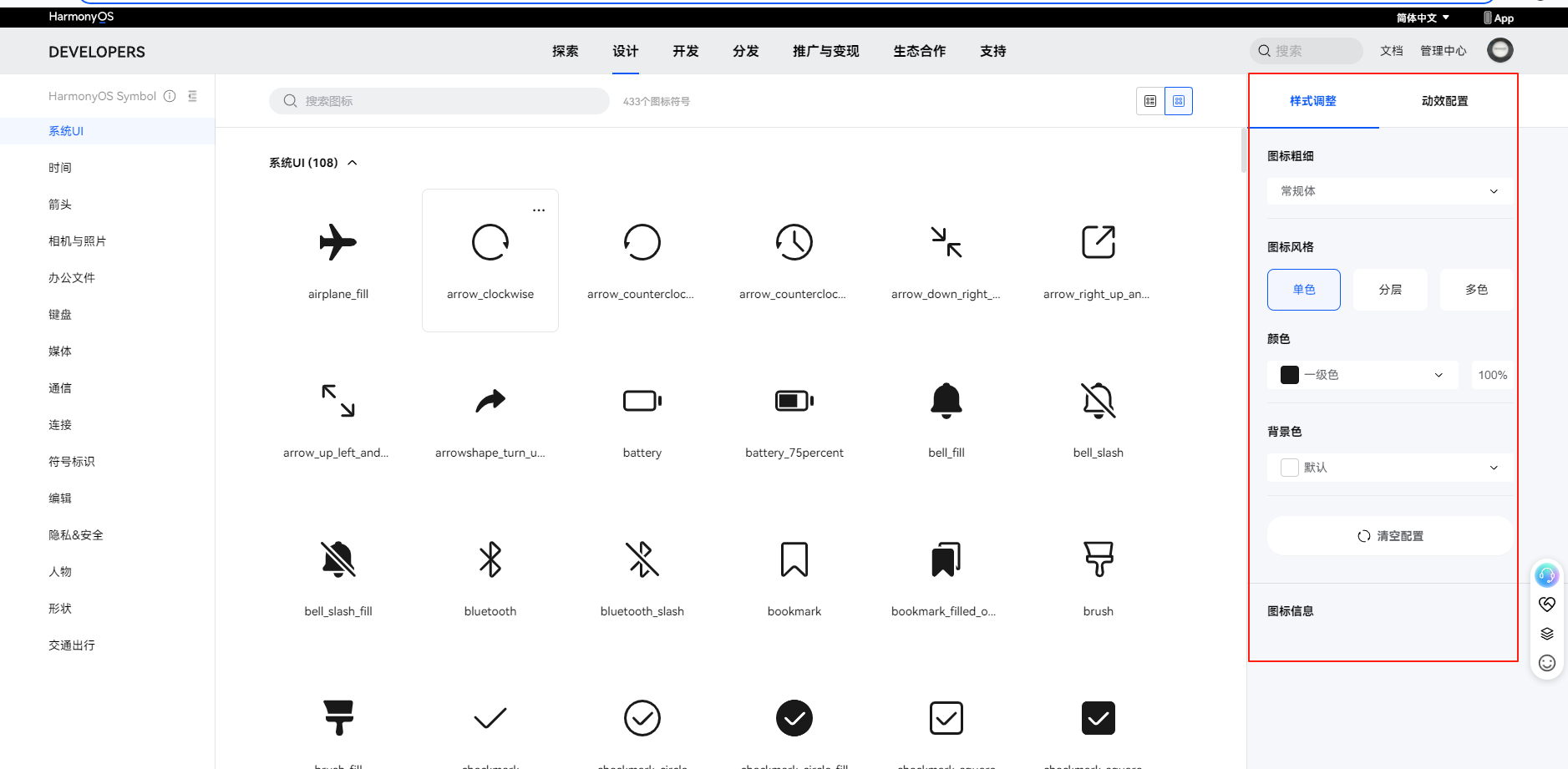Click the App link in top bar
This screenshot has width=1568, height=769.
click(x=1499, y=18)
